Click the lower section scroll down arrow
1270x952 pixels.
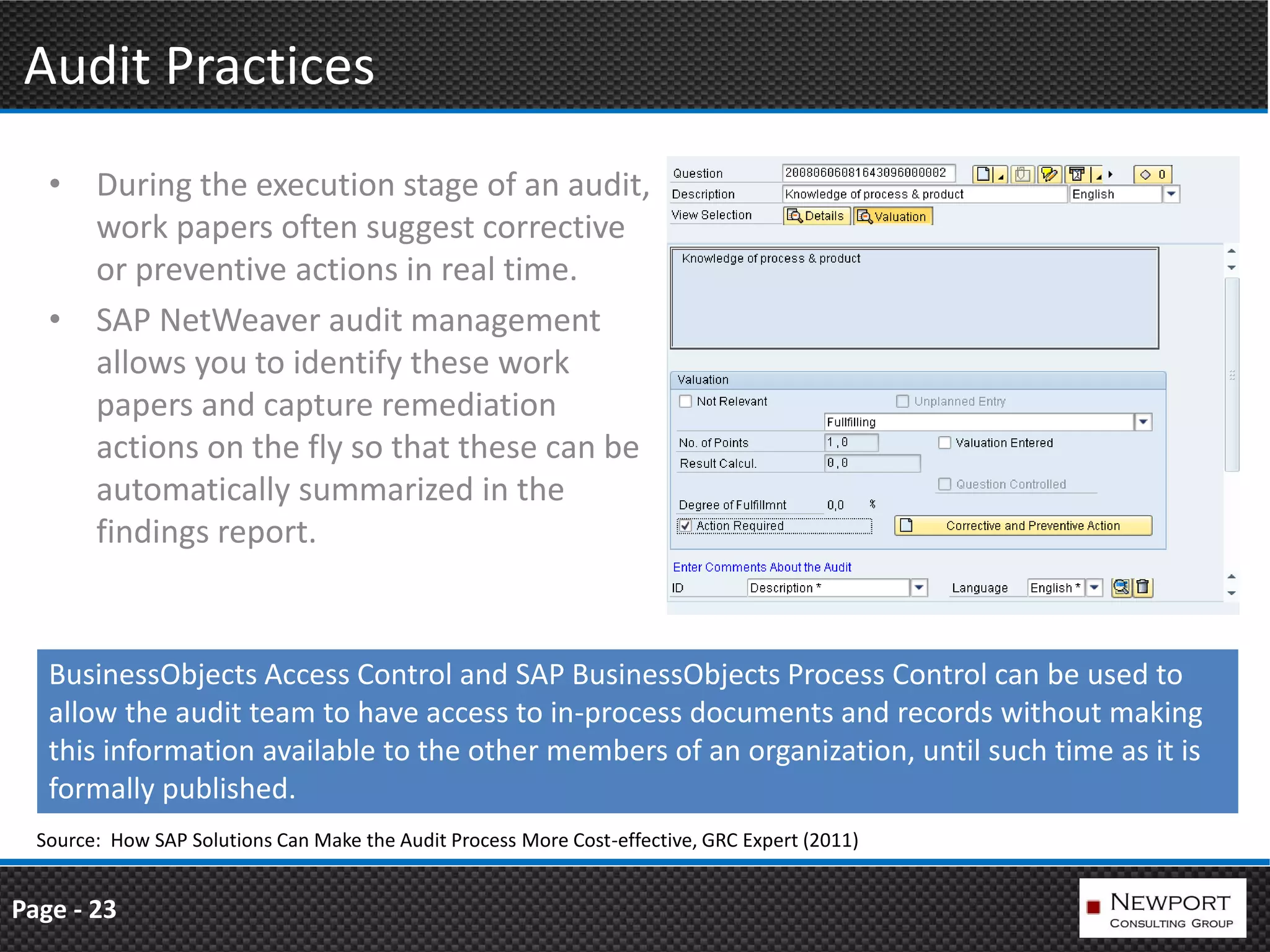[1232, 593]
